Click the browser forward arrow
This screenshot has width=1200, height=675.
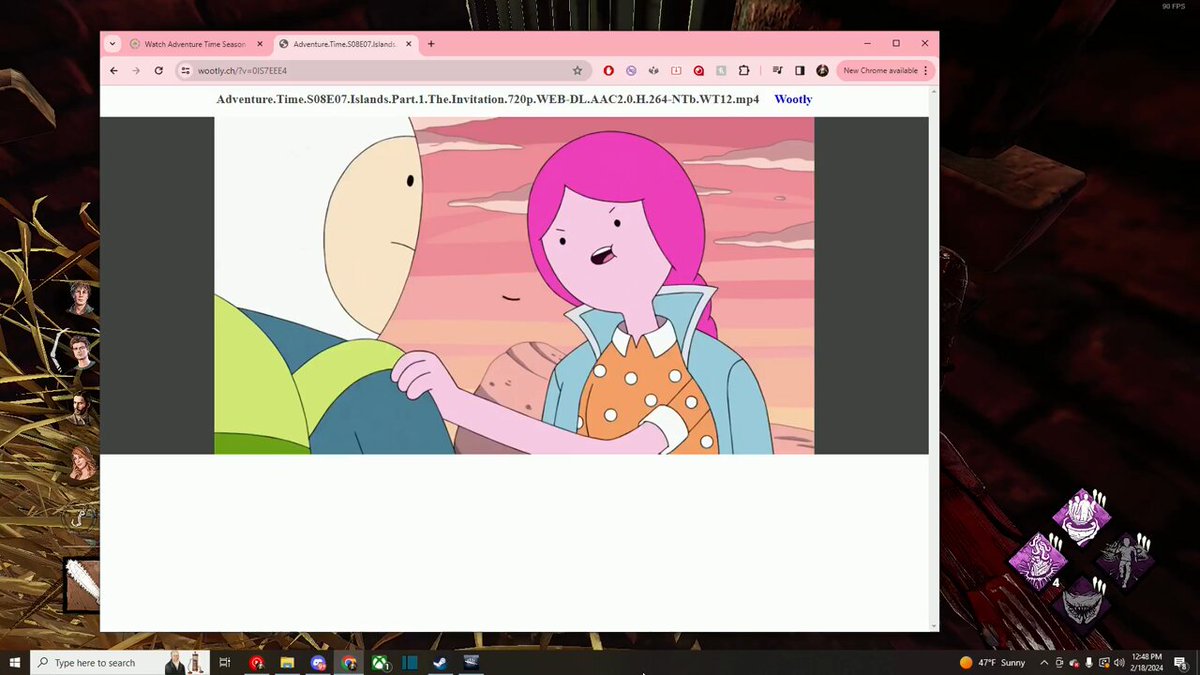(x=136, y=71)
